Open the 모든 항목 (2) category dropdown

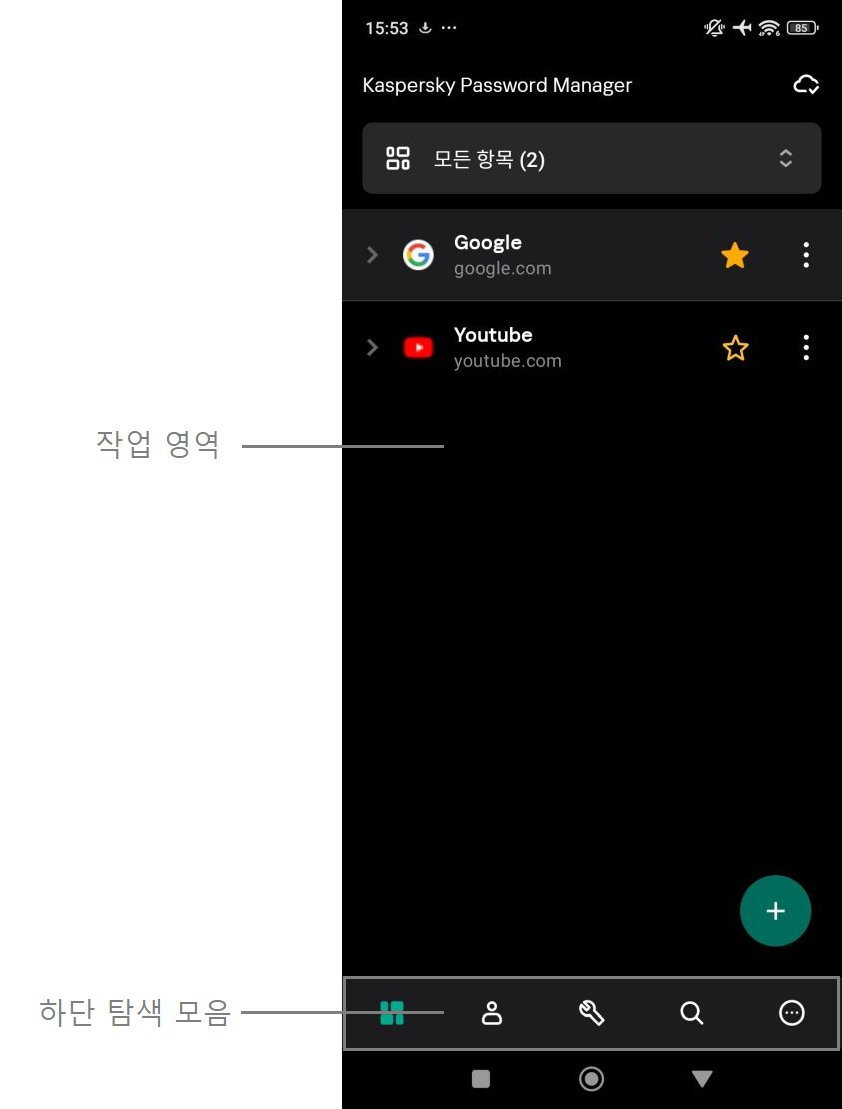point(592,158)
